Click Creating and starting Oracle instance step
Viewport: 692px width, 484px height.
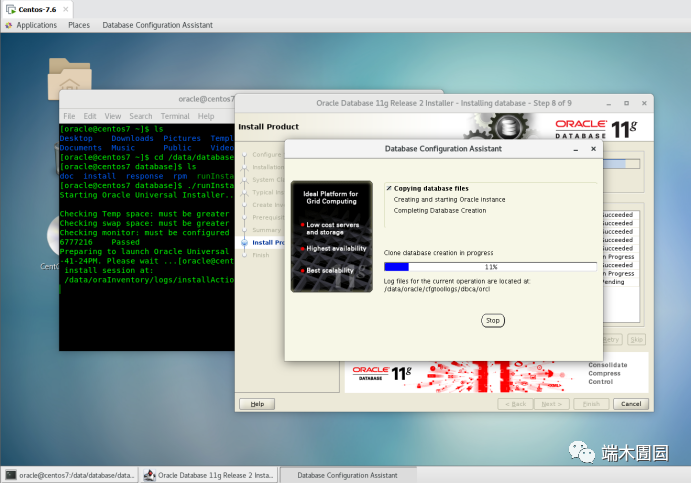[x=449, y=199]
